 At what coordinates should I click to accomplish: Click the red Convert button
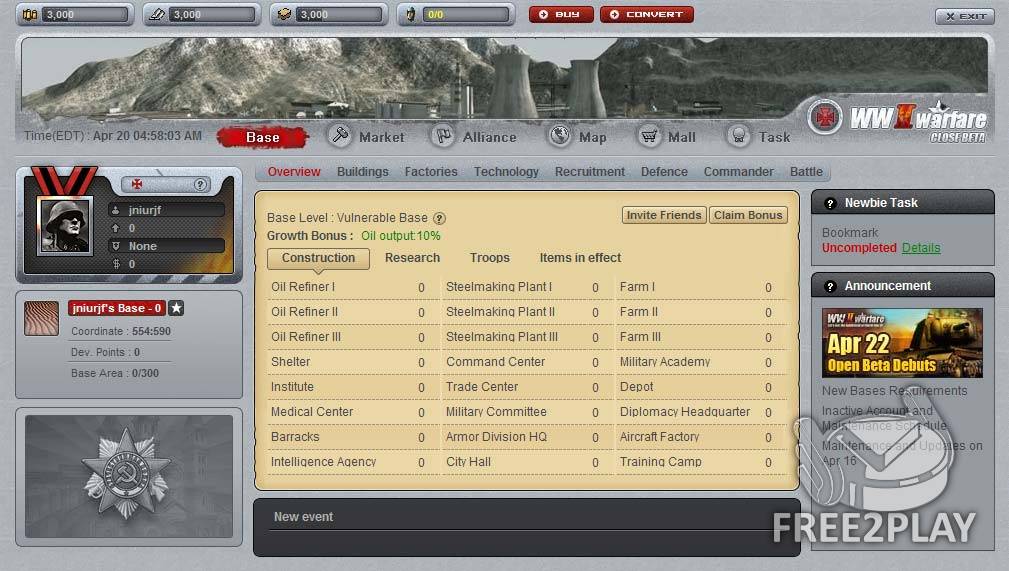[x=646, y=15]
